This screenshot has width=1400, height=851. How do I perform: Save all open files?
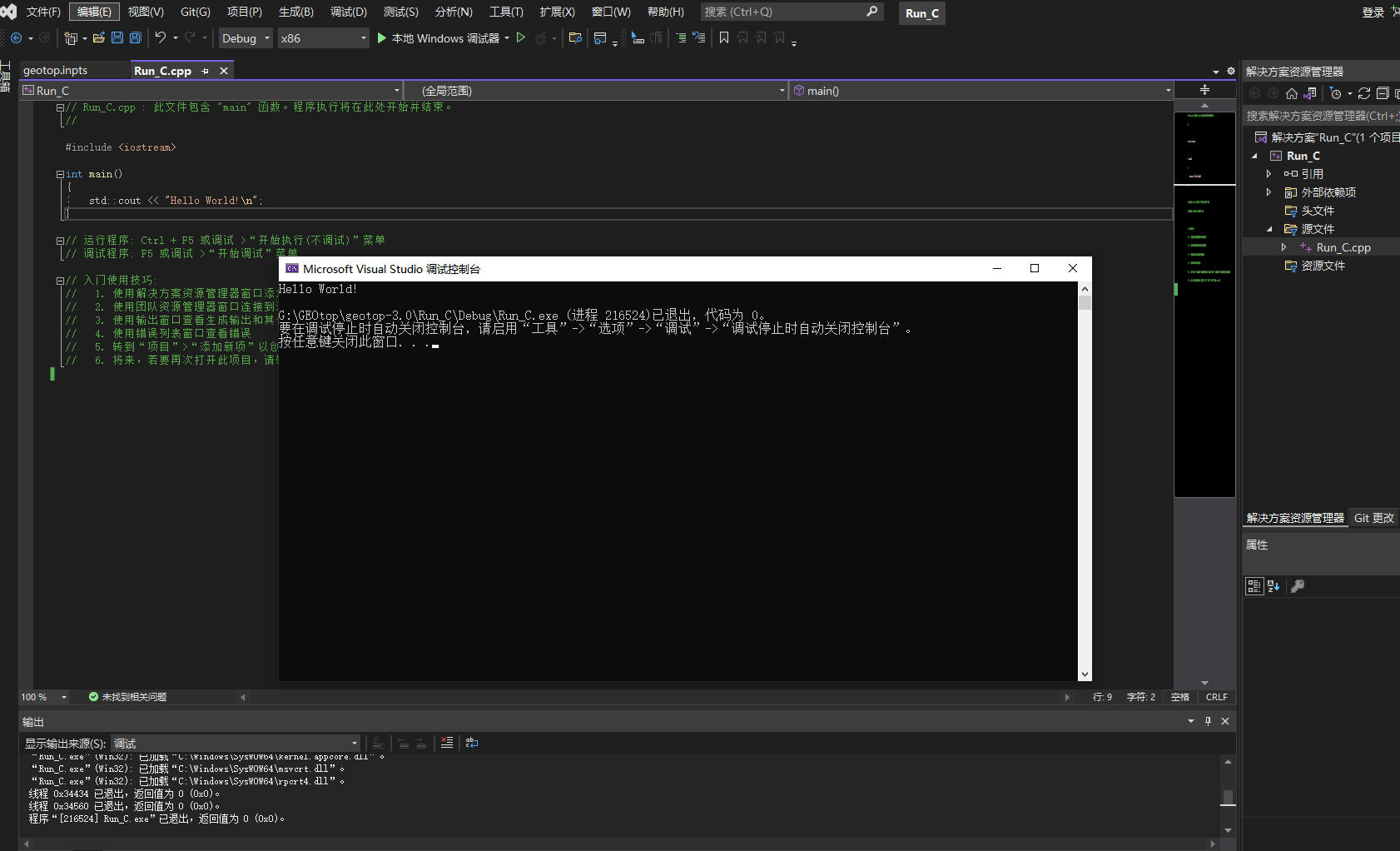point(134,37)
